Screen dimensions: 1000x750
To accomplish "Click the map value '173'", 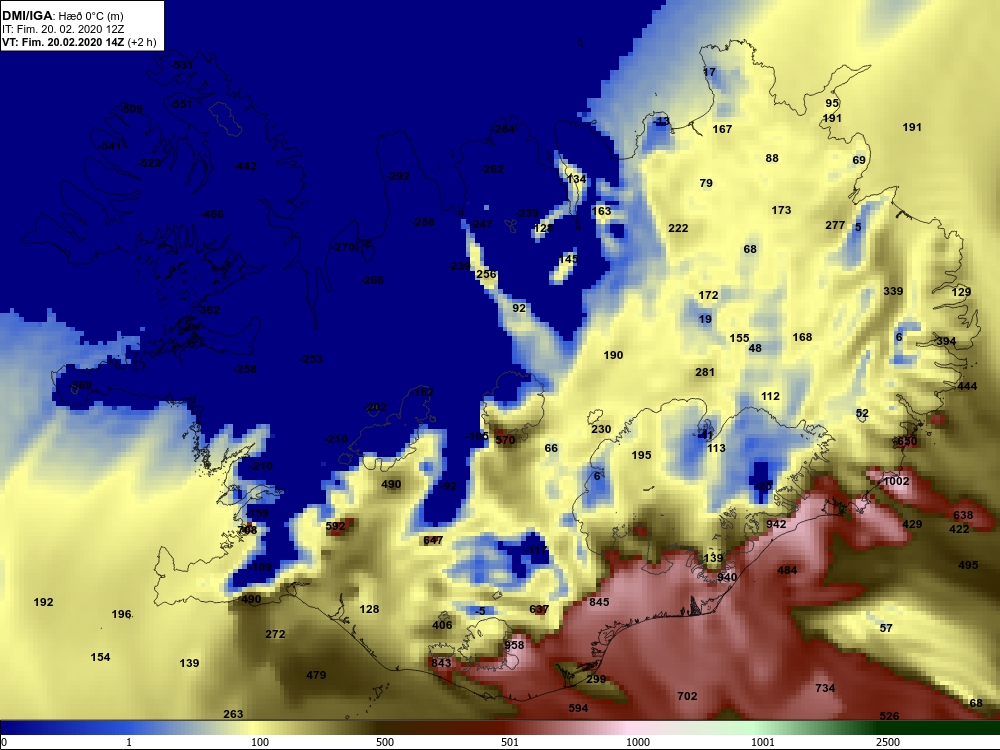I will 781,210.
